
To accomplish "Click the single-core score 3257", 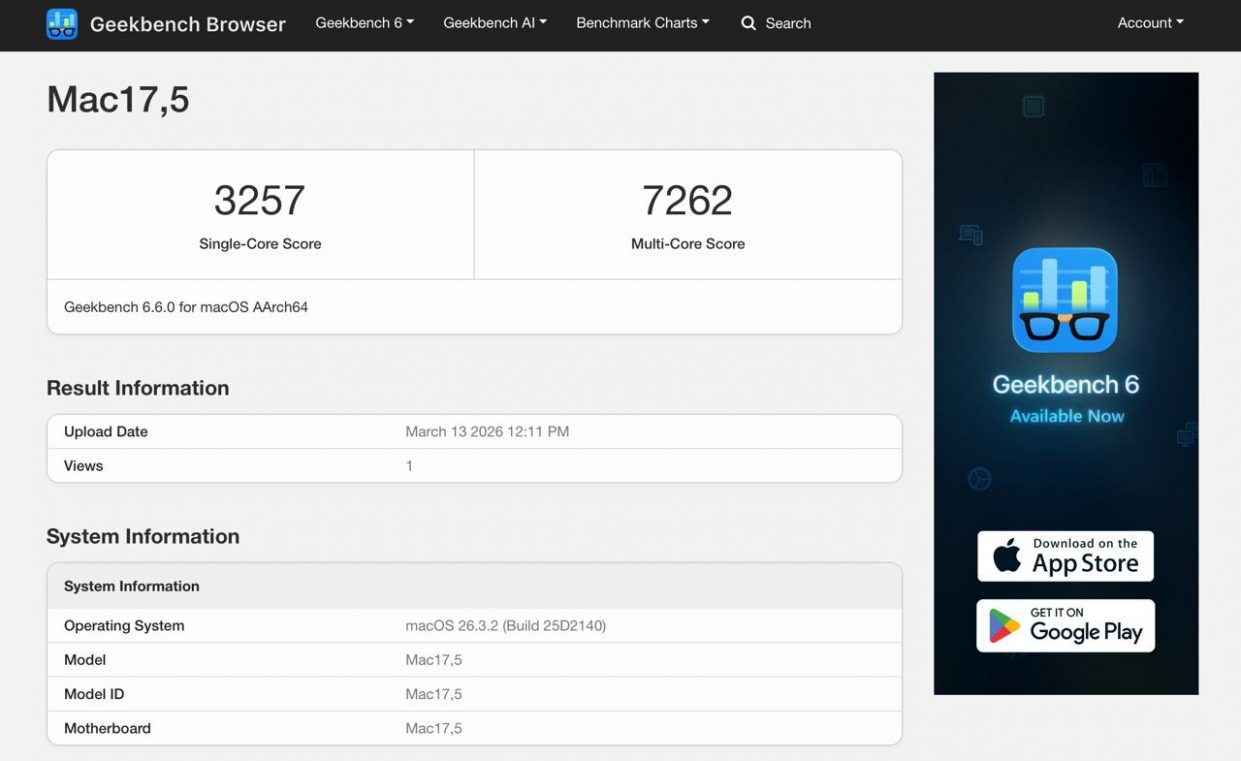I will pos(260,201).
